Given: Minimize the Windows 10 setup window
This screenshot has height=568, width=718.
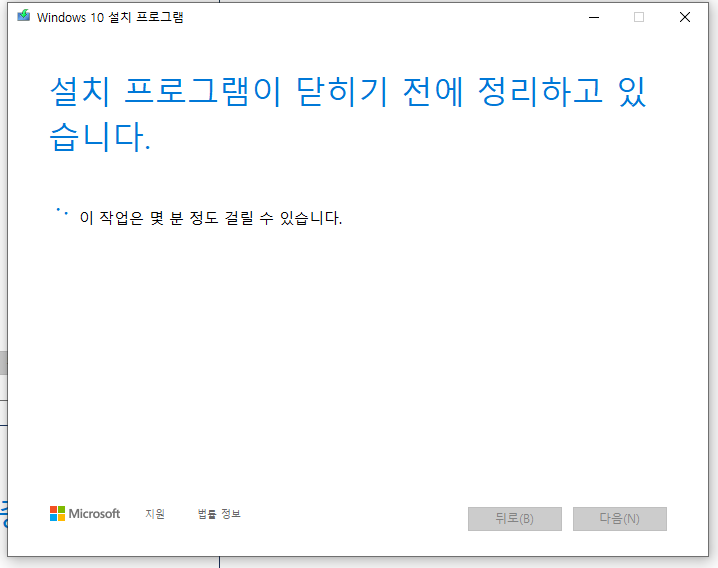Looking at the screenshot, I should click(x=594, y=17).
